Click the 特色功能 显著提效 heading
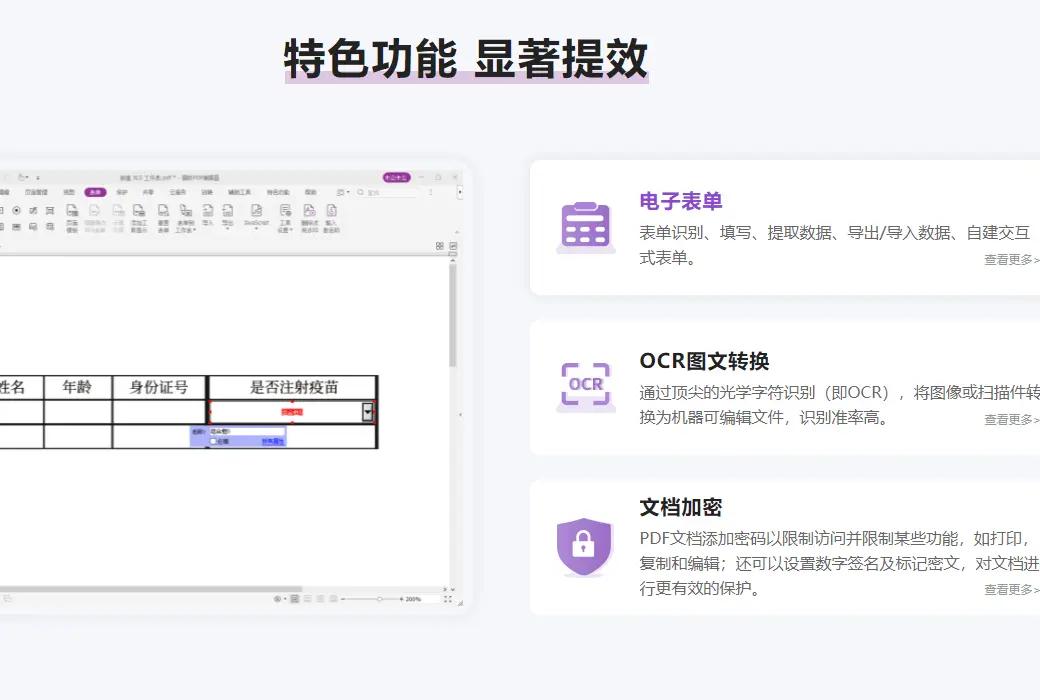 pos(466,58)
